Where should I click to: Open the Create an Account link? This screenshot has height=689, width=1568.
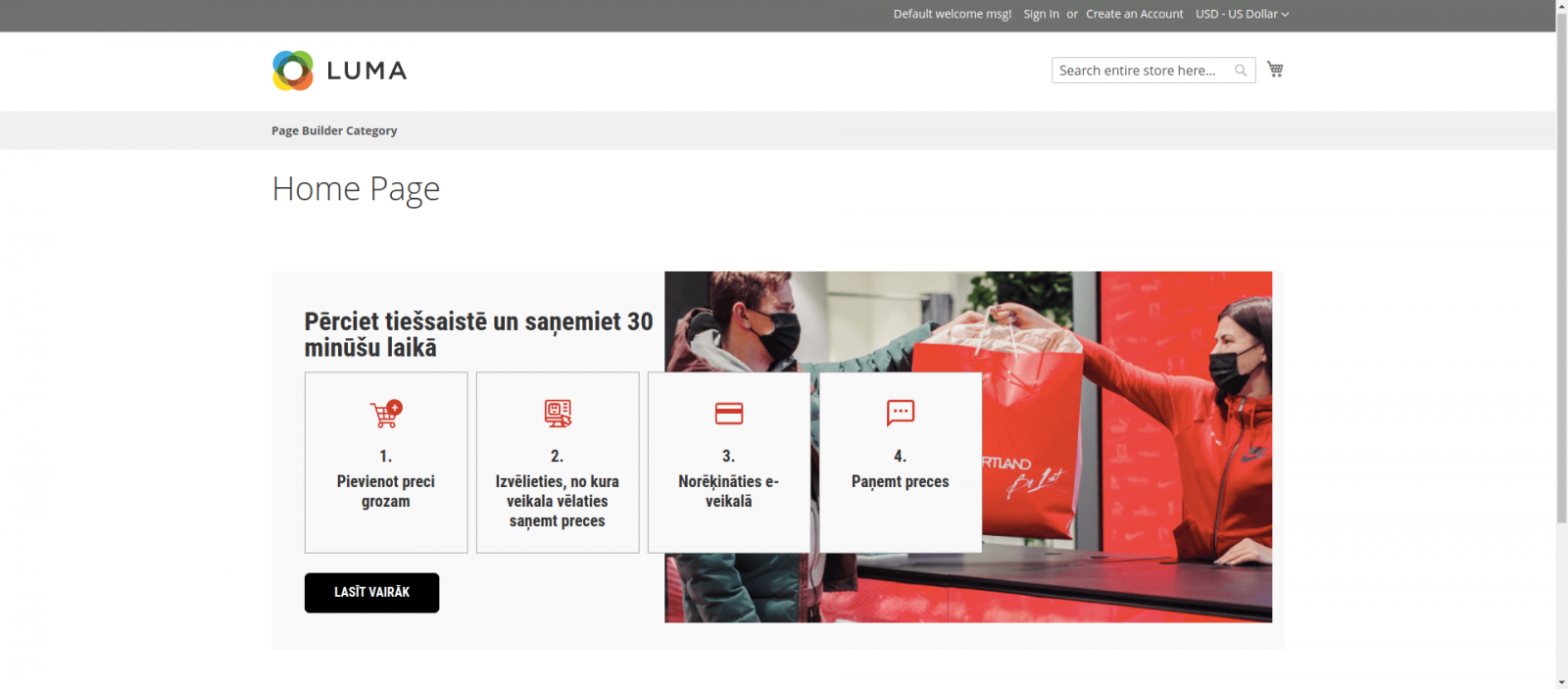[1134, 14]
